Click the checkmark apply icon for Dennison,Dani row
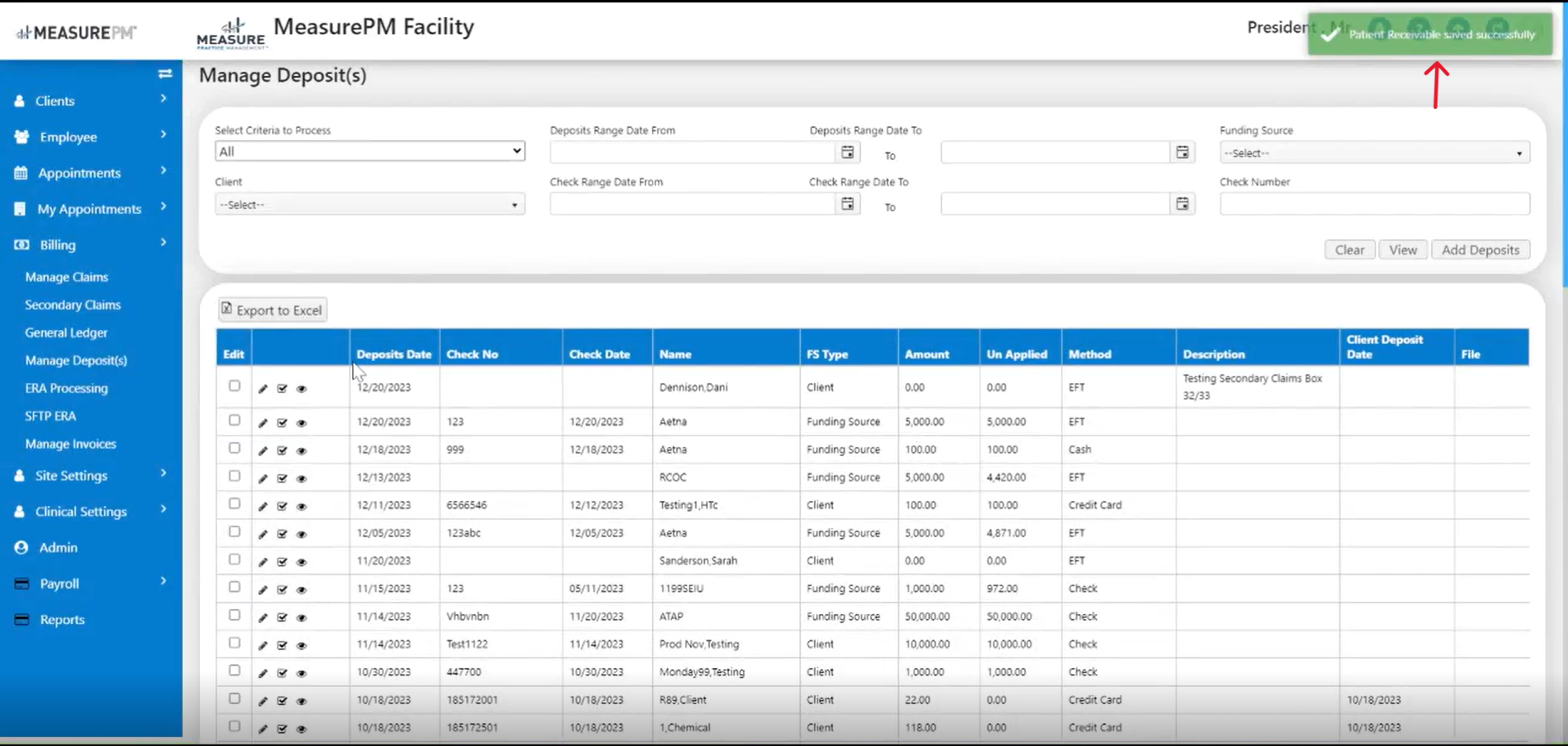This screenshot has width=1568, height=746. click(282, 389)
